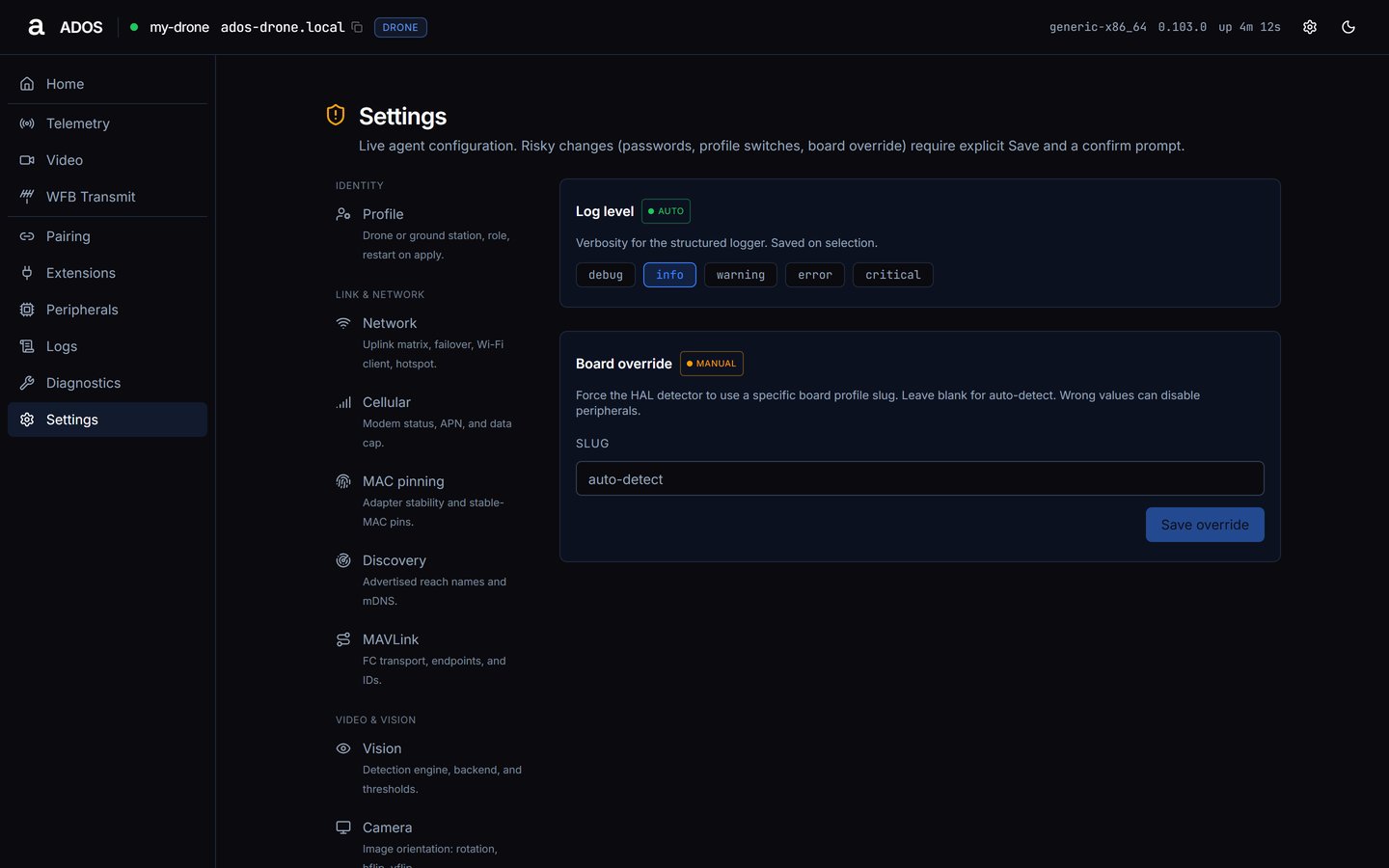Click the Diagnostics wrench icon

click(x=27, y=383)
